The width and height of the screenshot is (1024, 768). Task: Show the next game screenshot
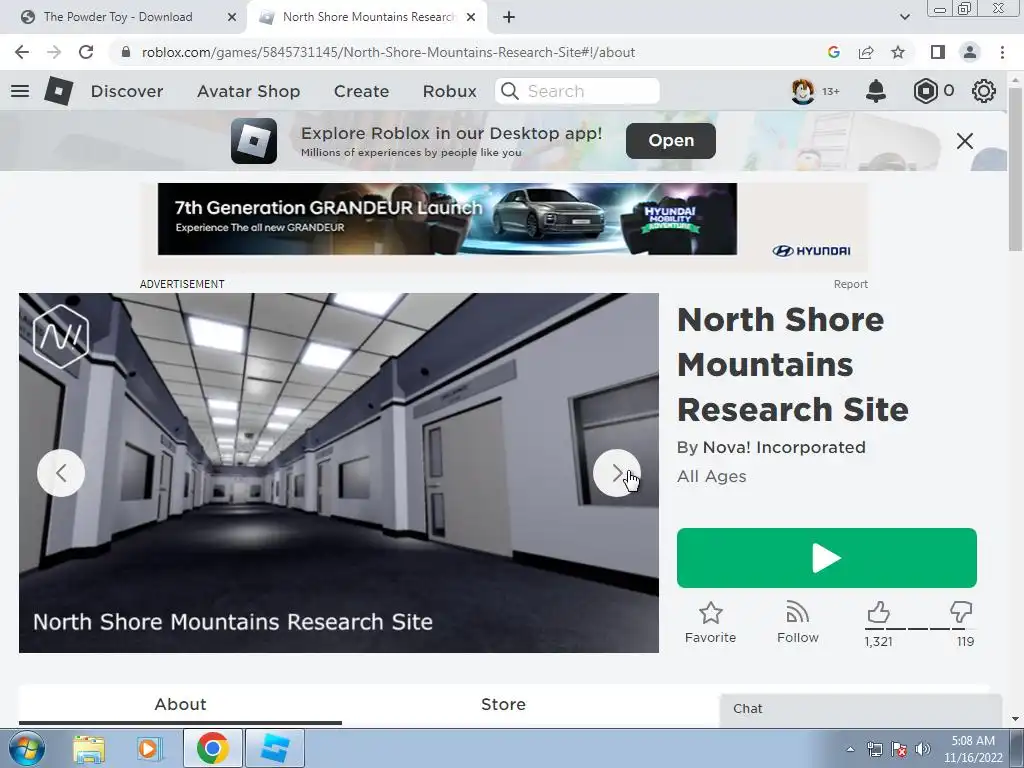click(x=616, y=473)
